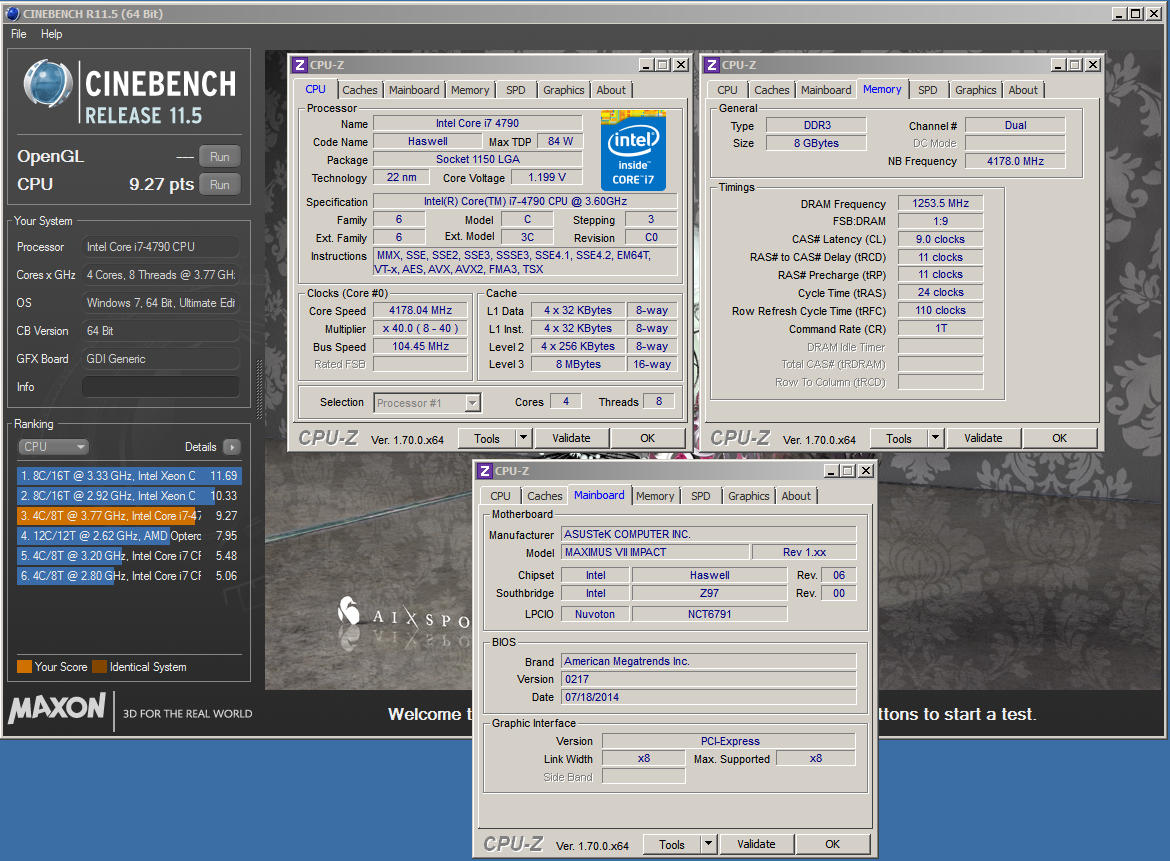Select ranking row 2 Intel Xeon 10.33
This screenshot has width=1170, height=861.
[129, 495]
